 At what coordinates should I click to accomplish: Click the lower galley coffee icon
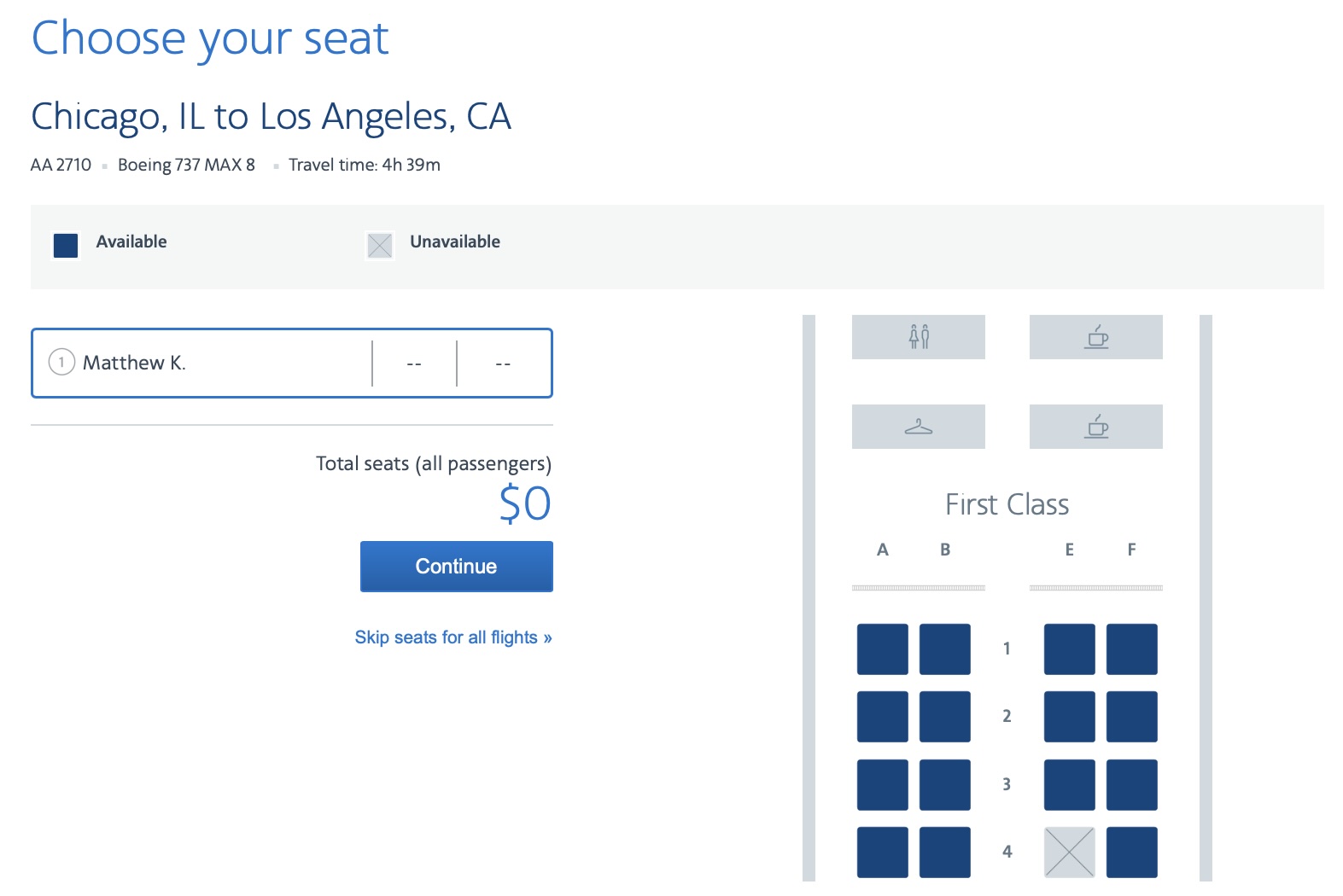coord(1096,426)
